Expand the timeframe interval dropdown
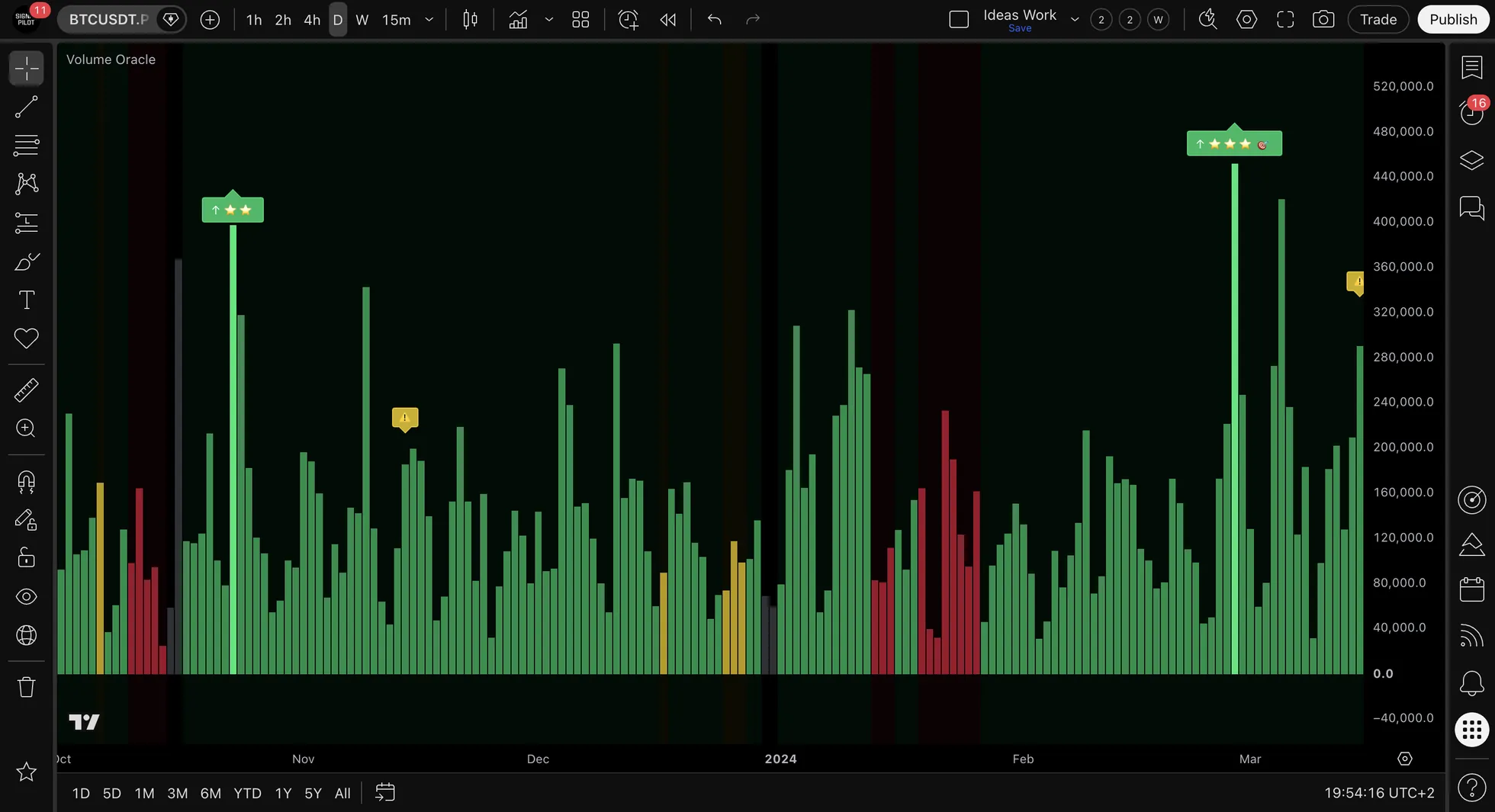Viewport: 1495px width, 812px height. (429, 20)
